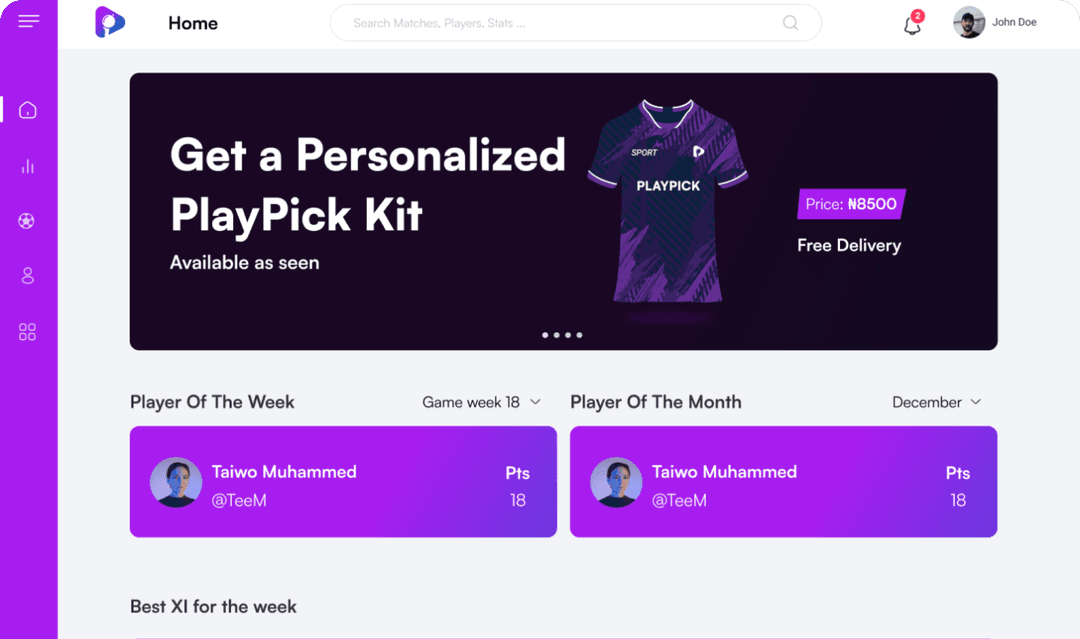The width and height of the screenshot is (1080, 639).
Task: Open Player Of The Week card
Action: 343,482
